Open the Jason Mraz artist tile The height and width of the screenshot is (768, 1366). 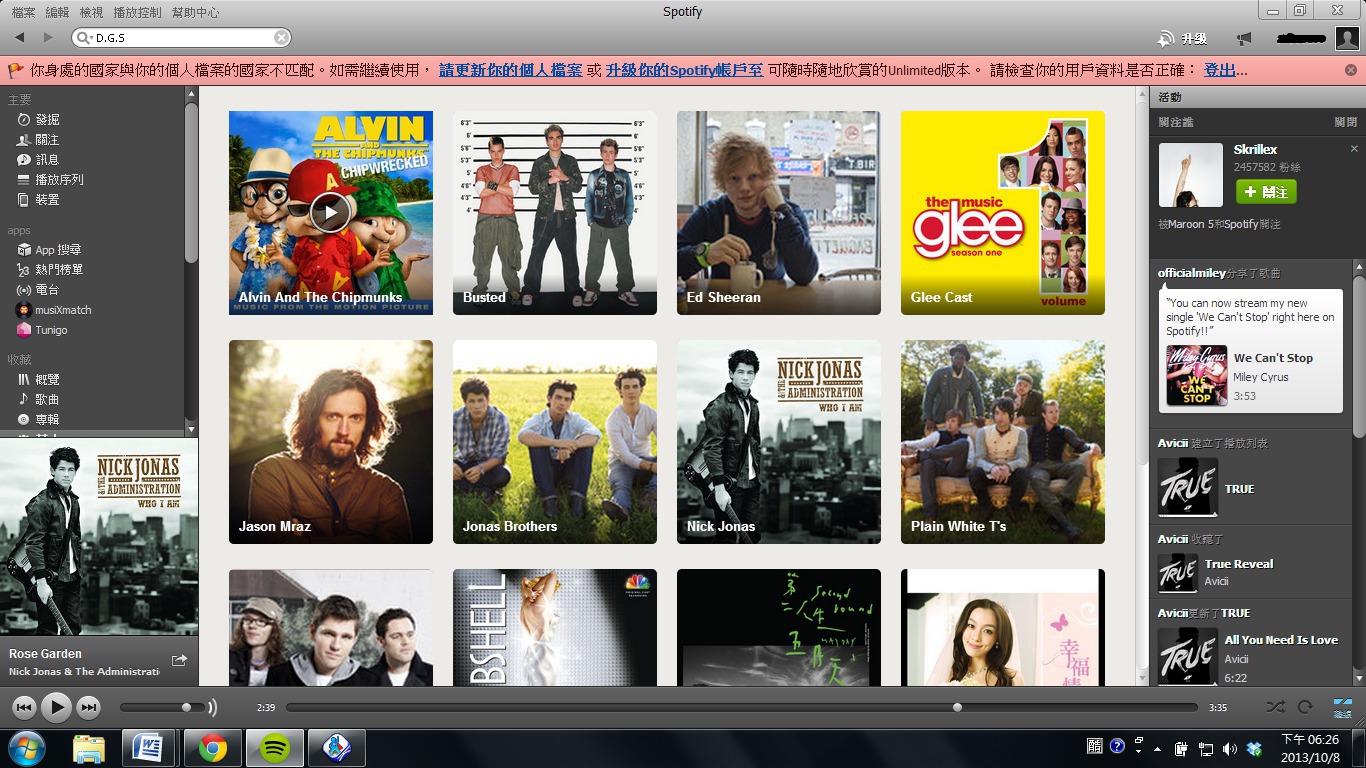pyautogui.click(x=331, y=442)
